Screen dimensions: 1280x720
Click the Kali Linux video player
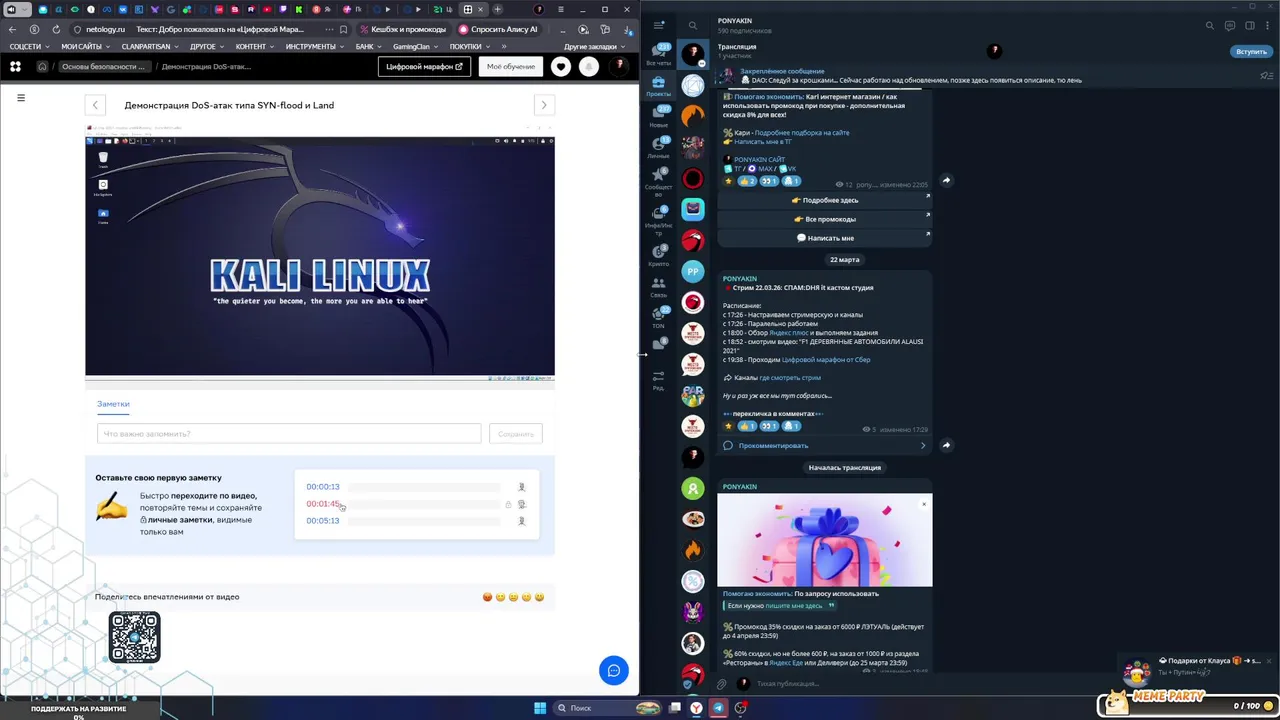(320, 256)
